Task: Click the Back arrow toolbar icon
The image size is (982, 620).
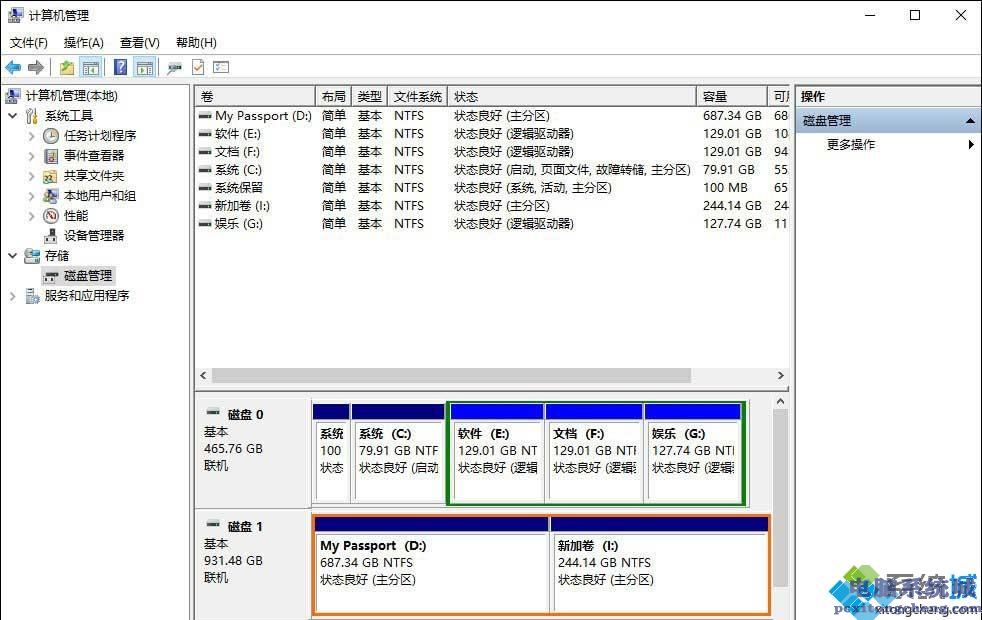Action: [x=13, y=67]
